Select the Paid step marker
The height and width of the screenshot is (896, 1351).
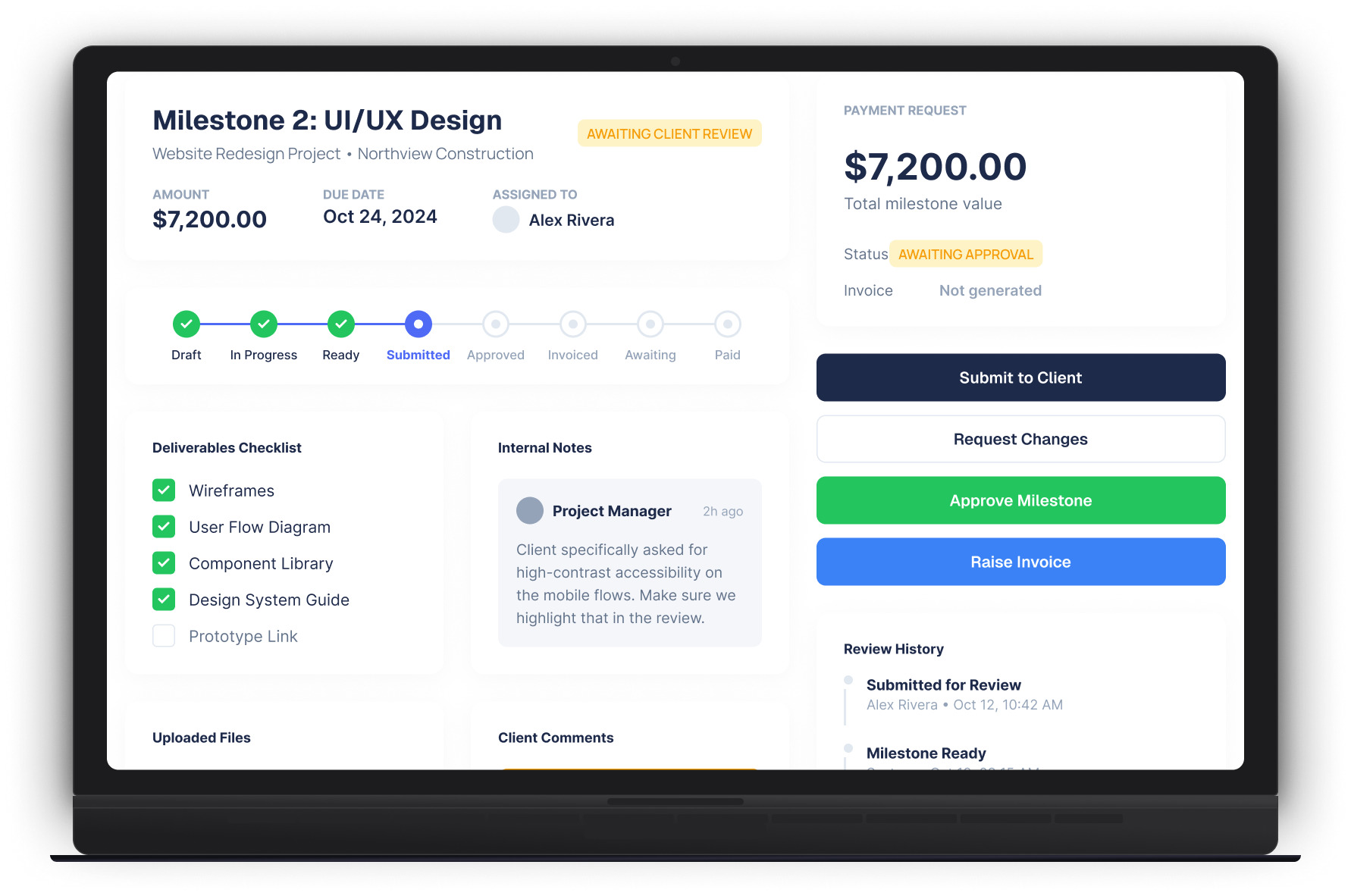tap(728, 324)
